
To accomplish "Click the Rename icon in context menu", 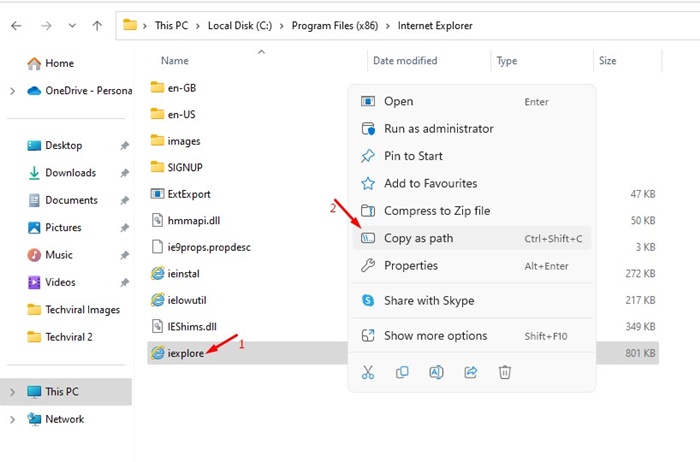I will click(436, 372).
